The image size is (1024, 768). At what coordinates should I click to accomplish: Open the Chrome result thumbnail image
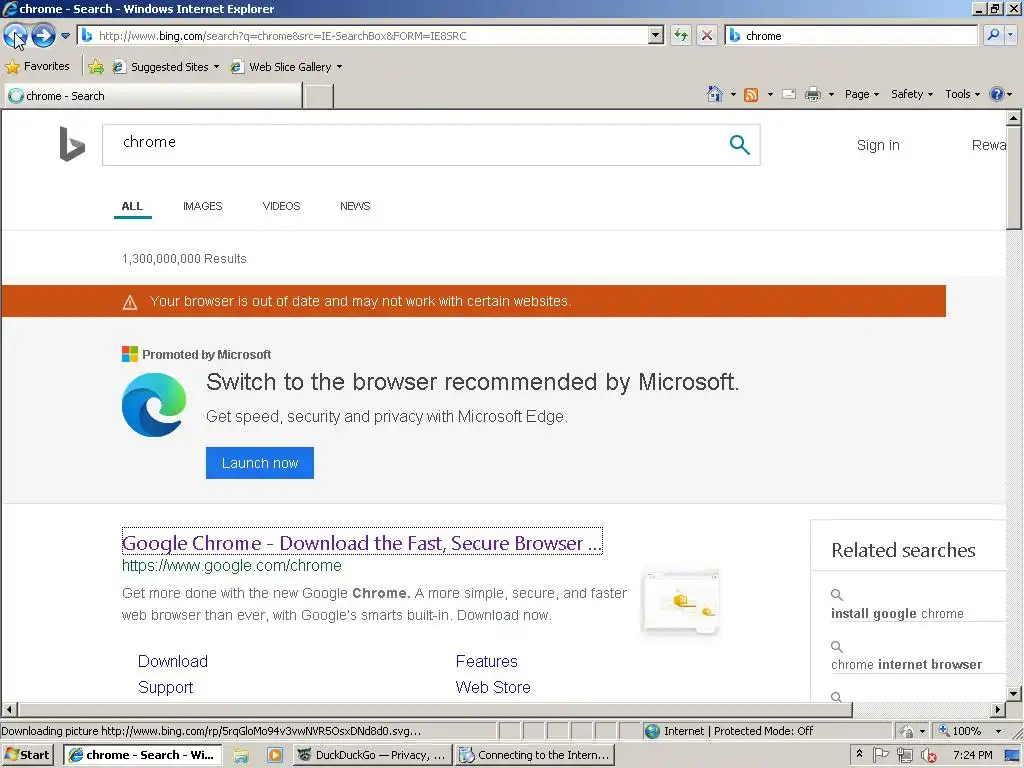click(680, 602)
